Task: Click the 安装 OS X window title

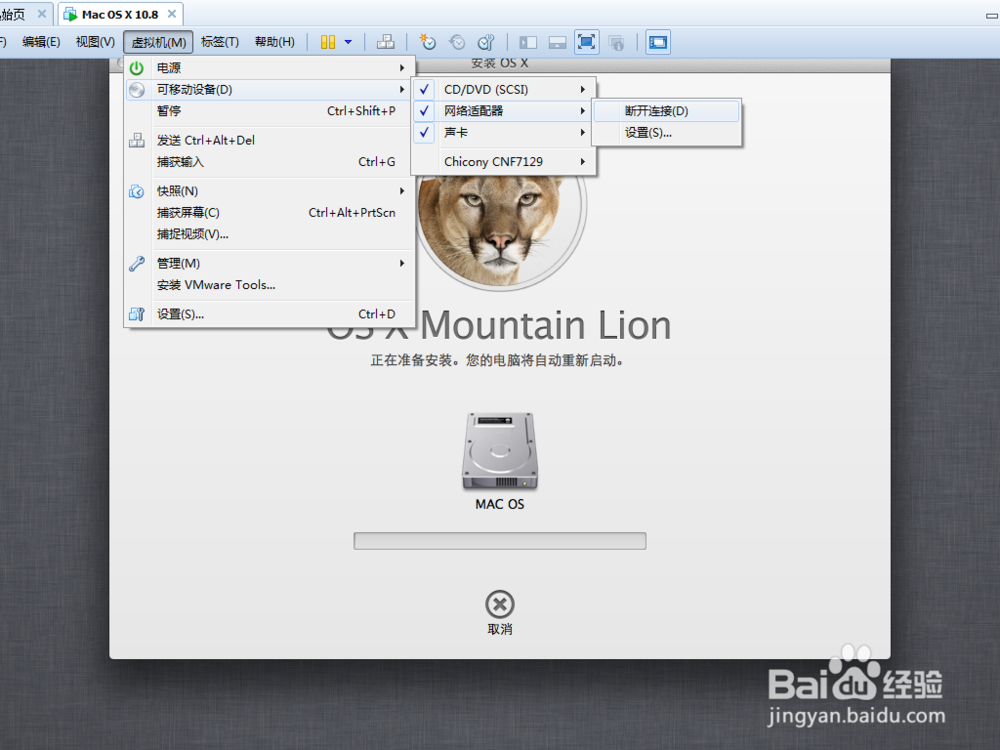Action: coord(500,63)
